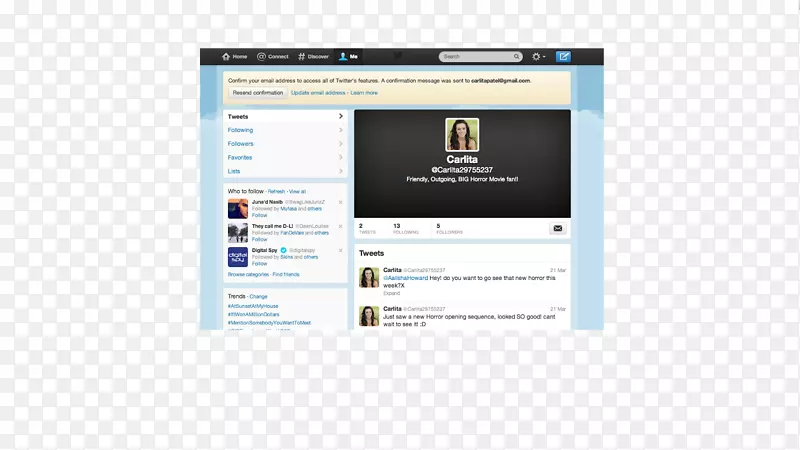800x450 pixels.
Task: Click the chevron next to Followers
Action: point(341,144)
